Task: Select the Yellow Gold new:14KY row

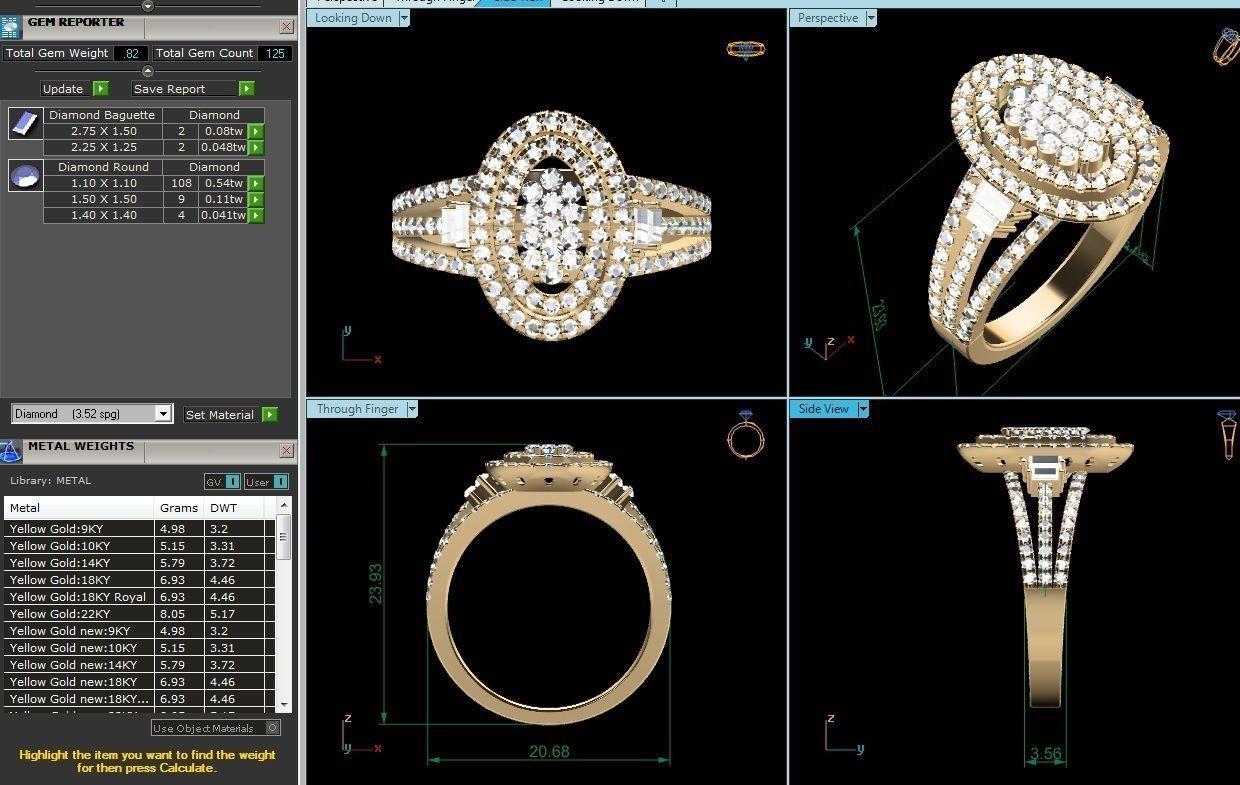Action: tap(140, 665)
